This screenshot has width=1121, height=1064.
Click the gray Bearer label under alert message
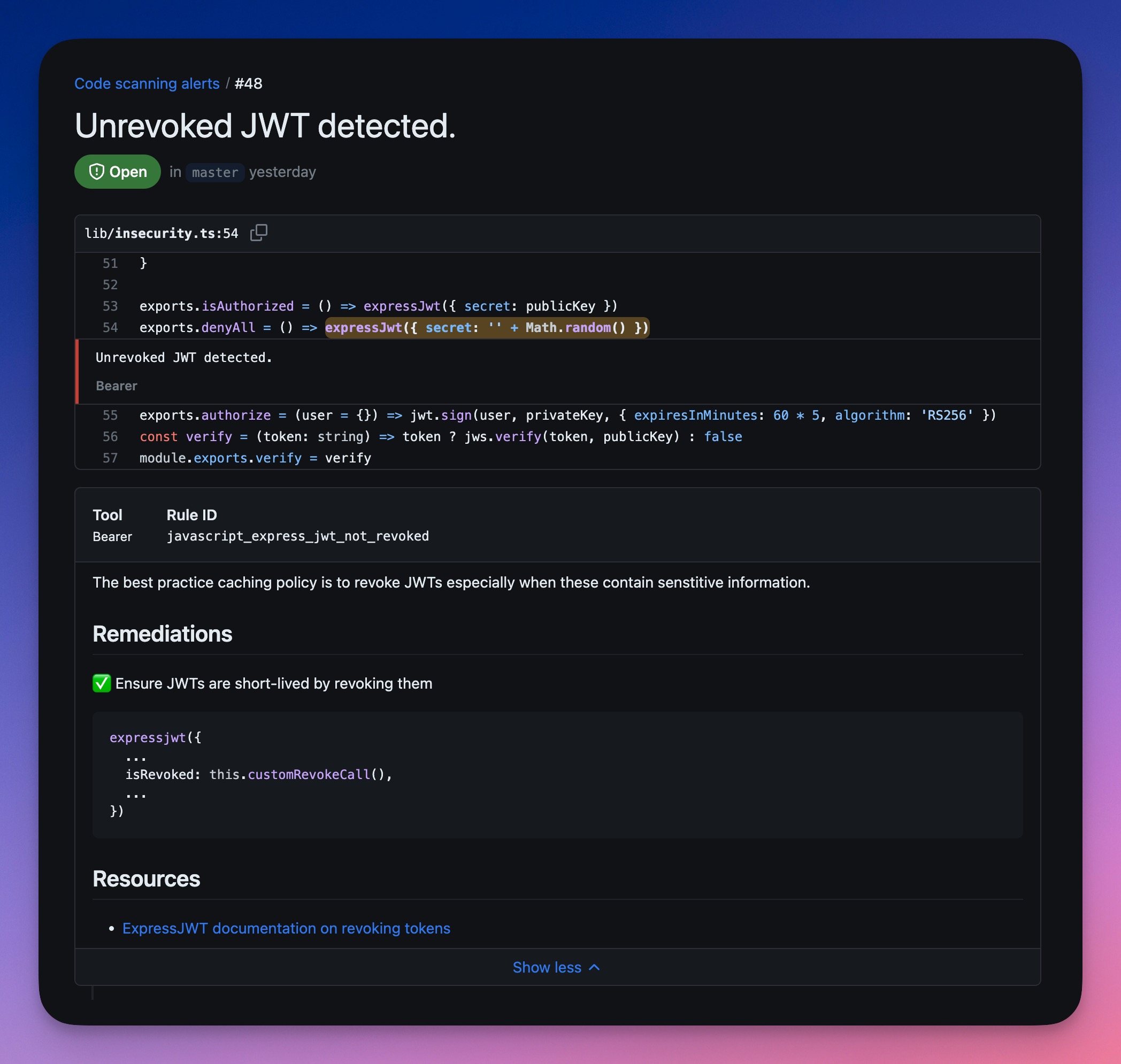(116, 385)
